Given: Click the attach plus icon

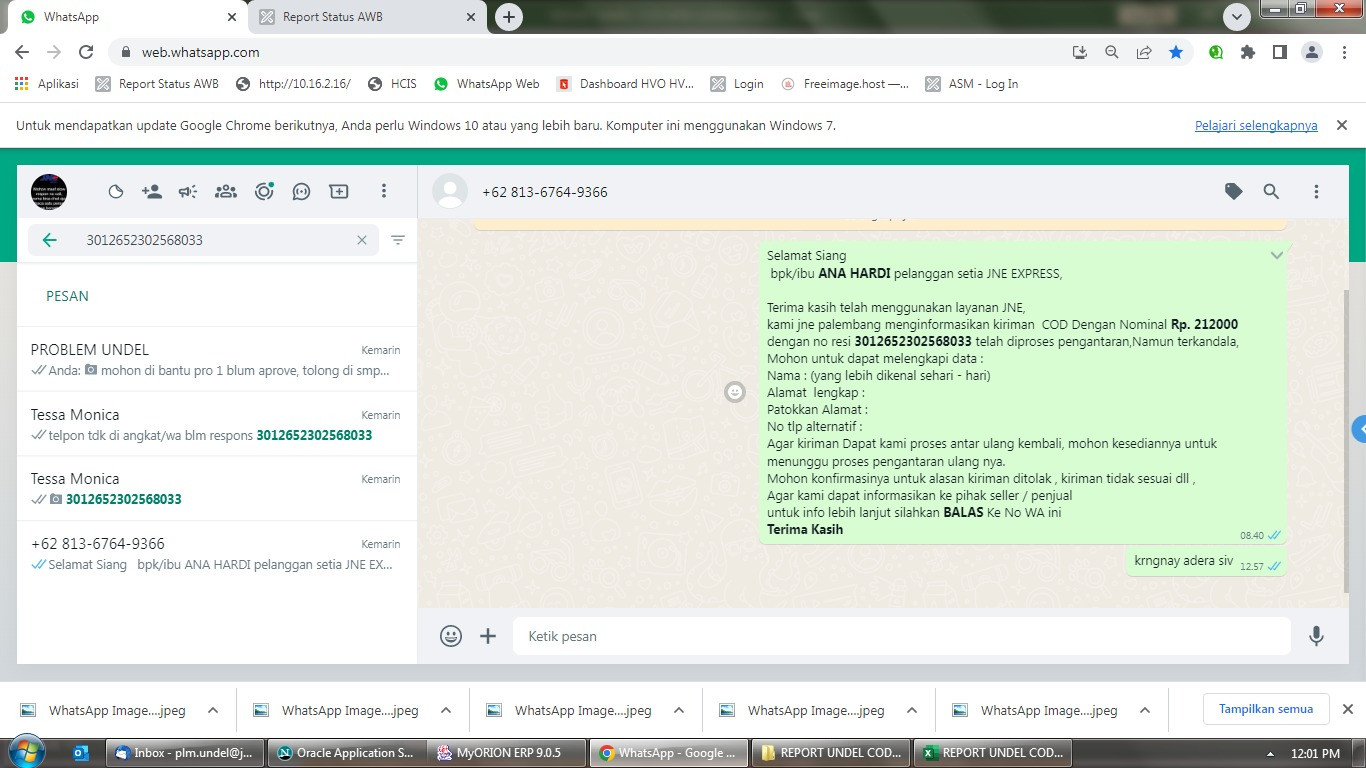Looking at the screenshot, I should [488, 636].
